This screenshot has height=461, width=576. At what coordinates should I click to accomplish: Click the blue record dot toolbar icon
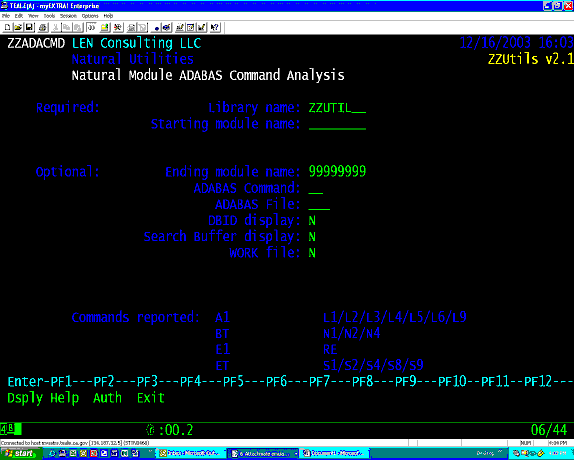156,28
